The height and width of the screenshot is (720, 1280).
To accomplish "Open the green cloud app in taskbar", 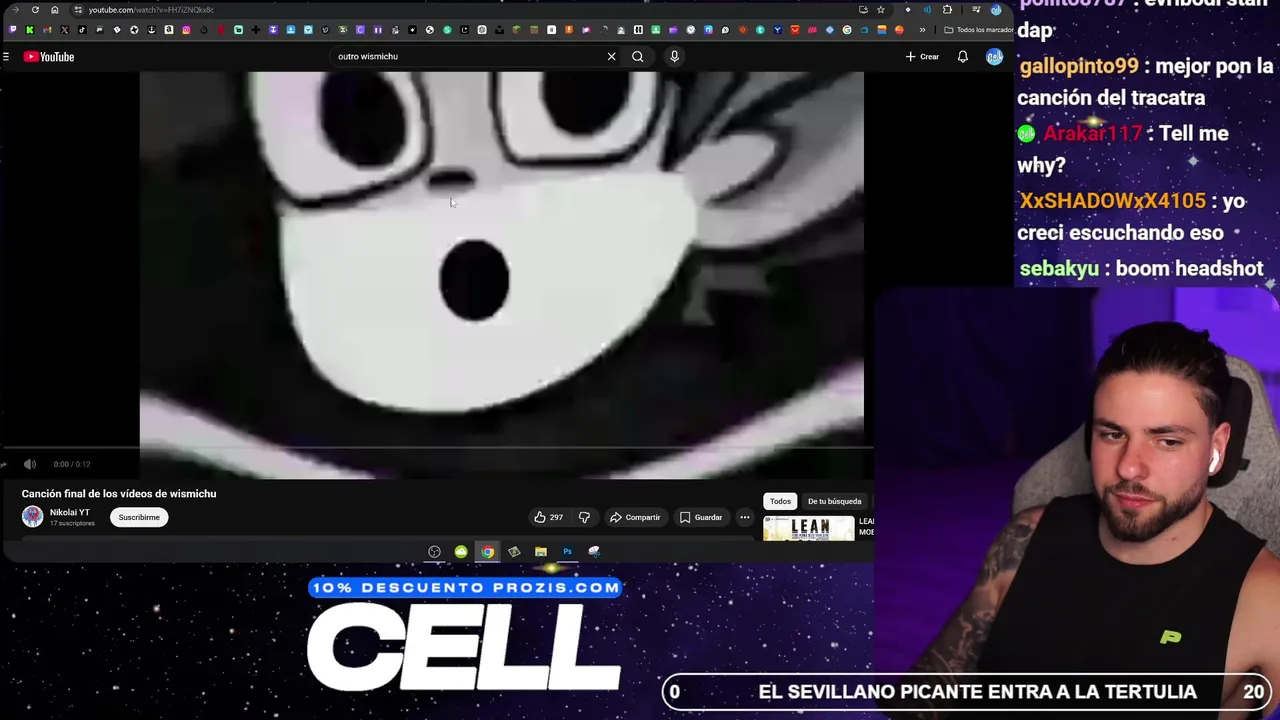I will (461, 552).
